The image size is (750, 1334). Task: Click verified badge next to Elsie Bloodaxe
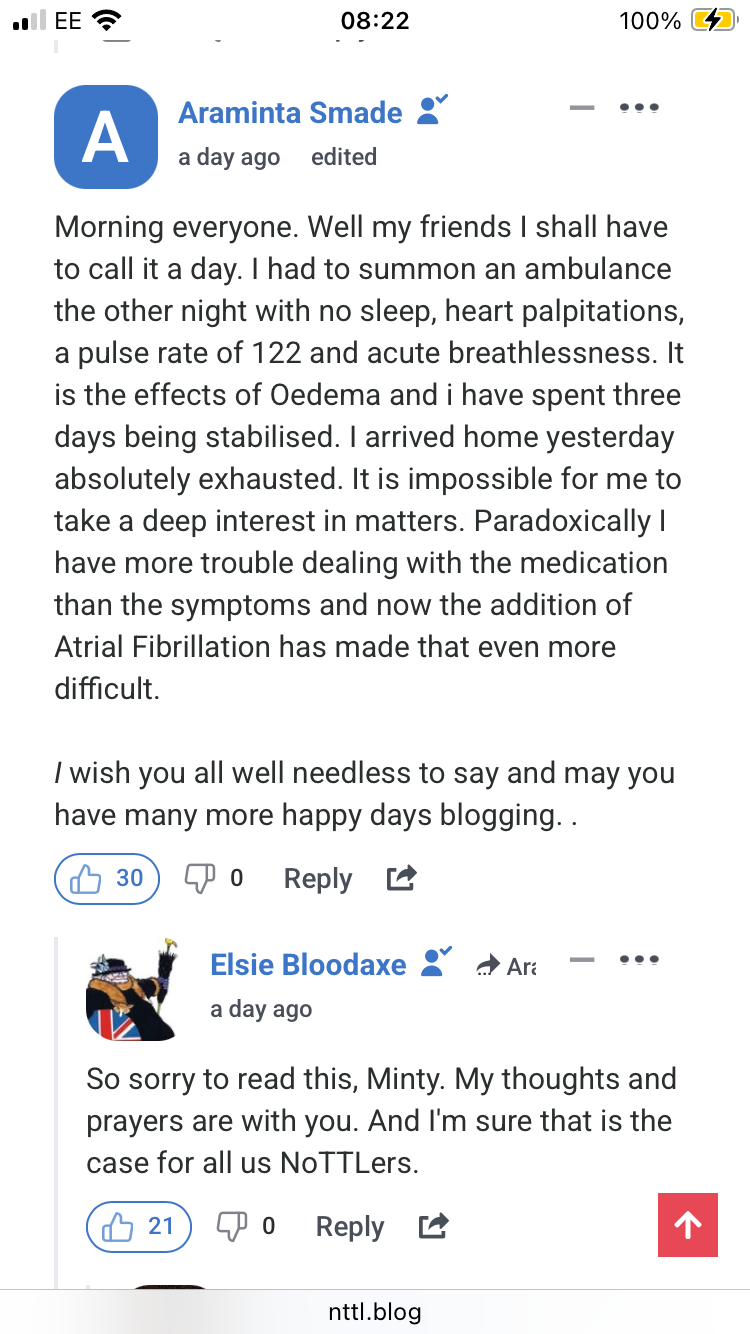pyautogui.click(x=436, y=961)
